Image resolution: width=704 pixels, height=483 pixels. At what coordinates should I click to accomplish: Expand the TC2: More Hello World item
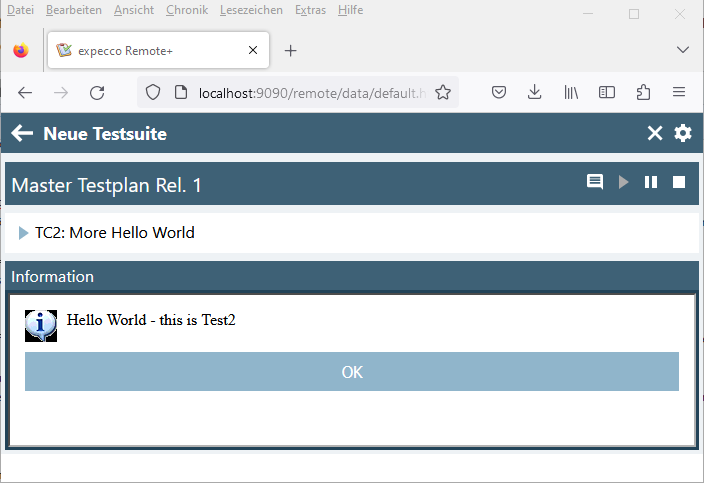pyautogui.click(x=24, y=233)
